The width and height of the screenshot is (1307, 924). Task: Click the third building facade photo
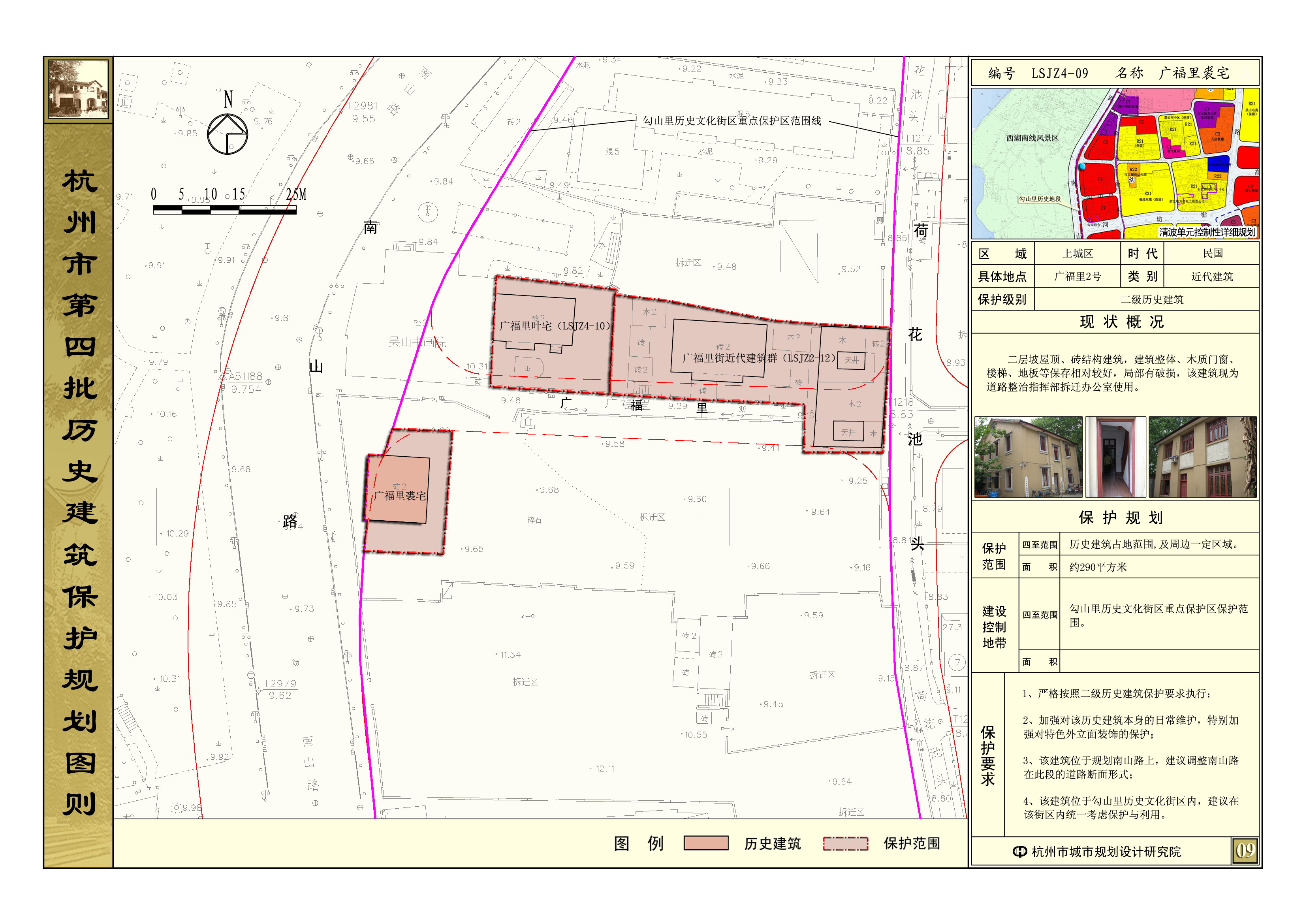tap(1202, 457)
